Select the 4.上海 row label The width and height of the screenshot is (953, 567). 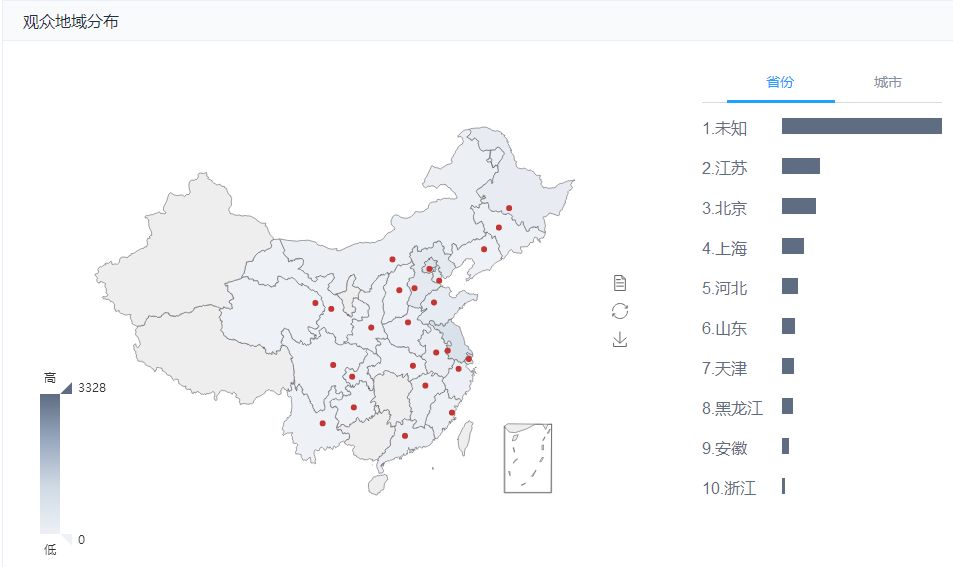[x=724, y=249]
